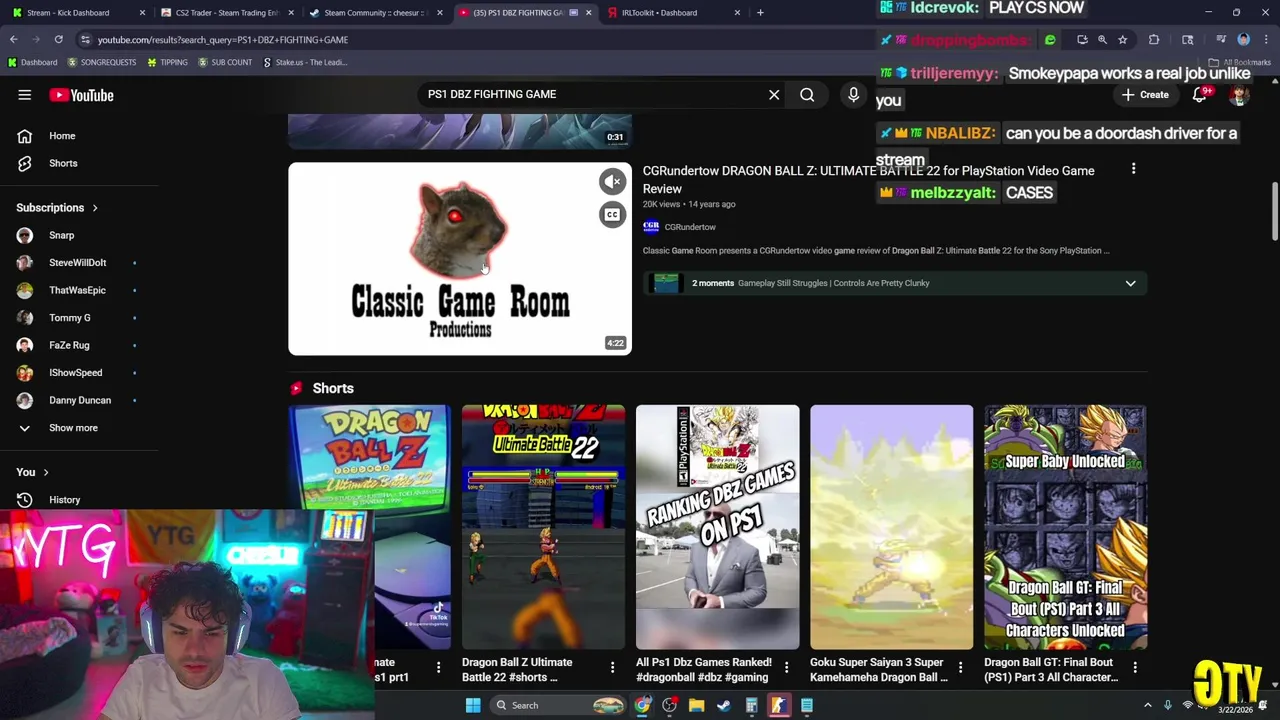This screenshot has height=720, width=1280.
Task: Open YouTube notifications bell
Action: pos(1199,95)
